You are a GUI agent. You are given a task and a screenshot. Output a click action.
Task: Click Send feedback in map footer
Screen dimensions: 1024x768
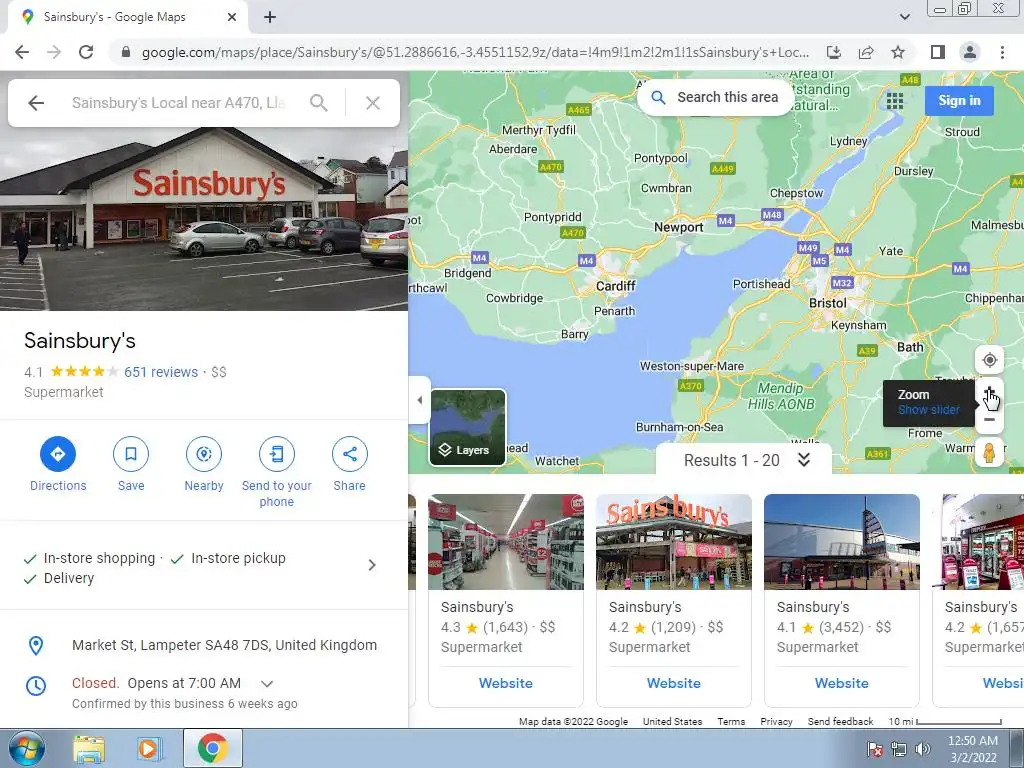(x=840, y=722)
